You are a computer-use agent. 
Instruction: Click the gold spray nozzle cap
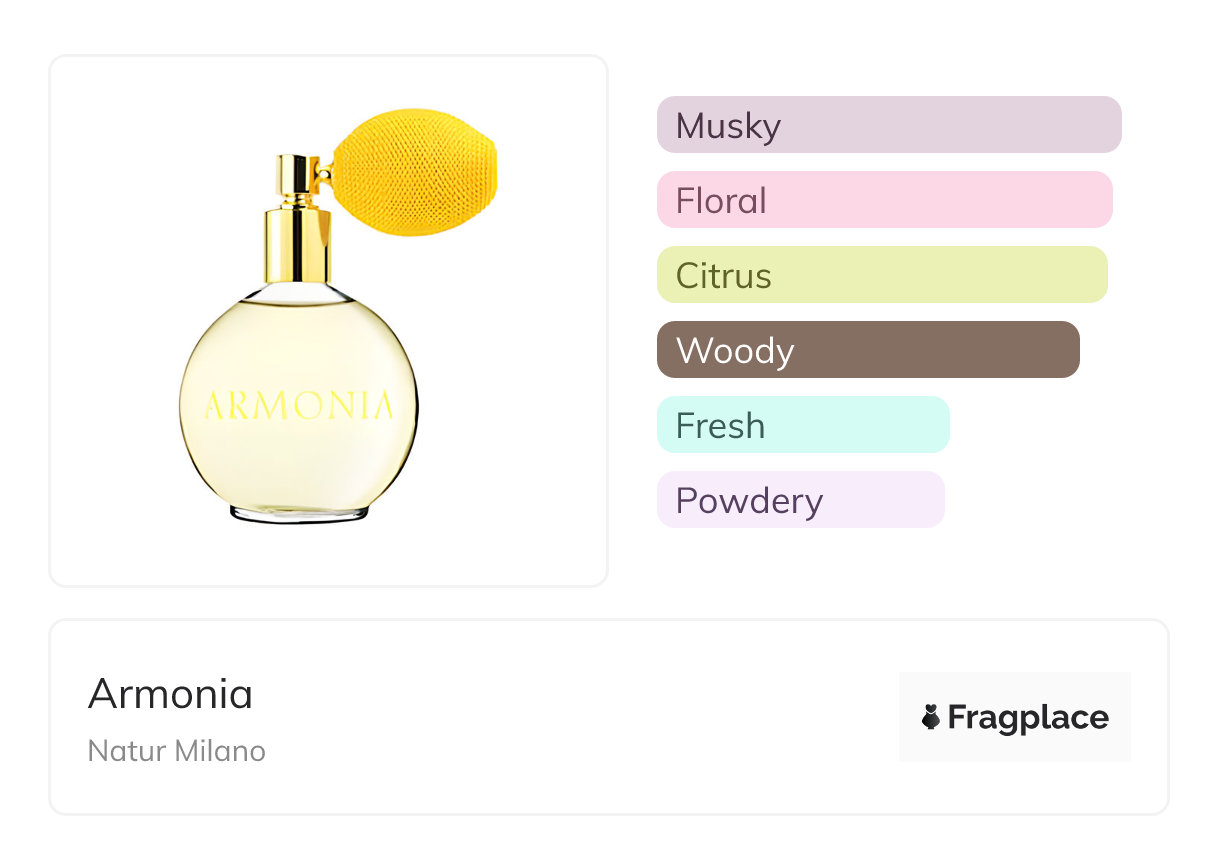tap(297, 181)
